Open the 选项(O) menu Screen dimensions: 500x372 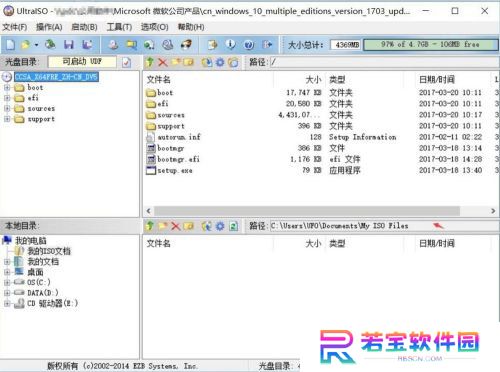(154, 27)
